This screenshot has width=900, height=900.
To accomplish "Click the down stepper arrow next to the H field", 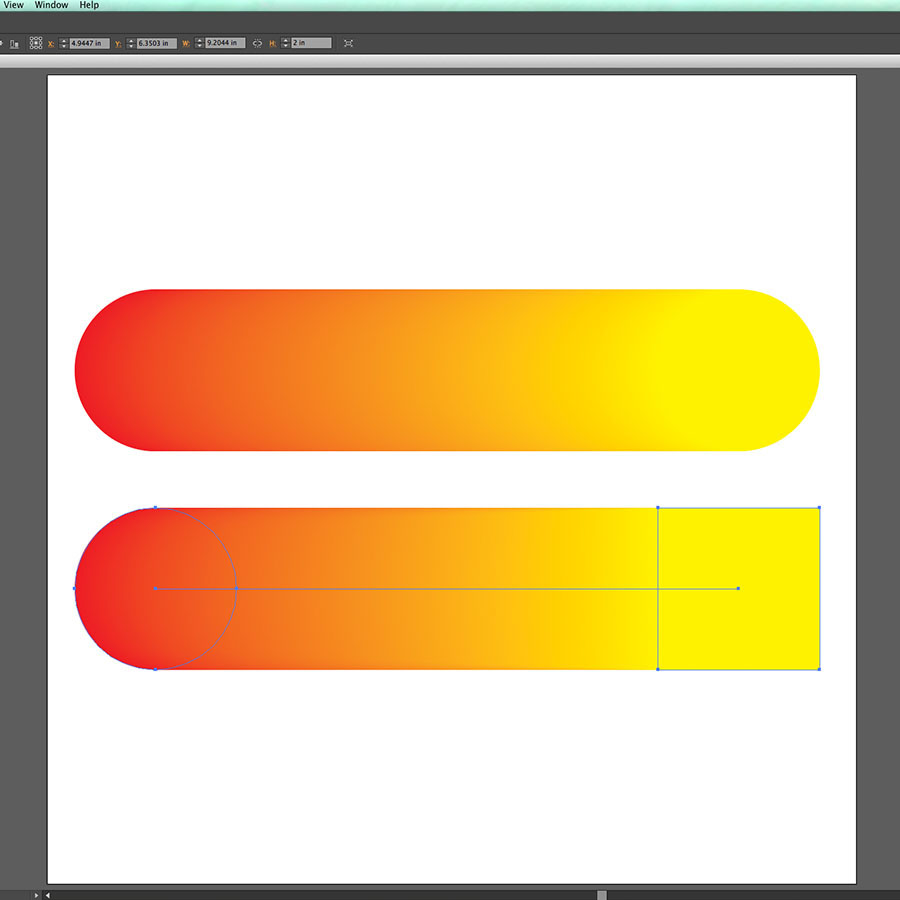I will [x=286, y=46].
